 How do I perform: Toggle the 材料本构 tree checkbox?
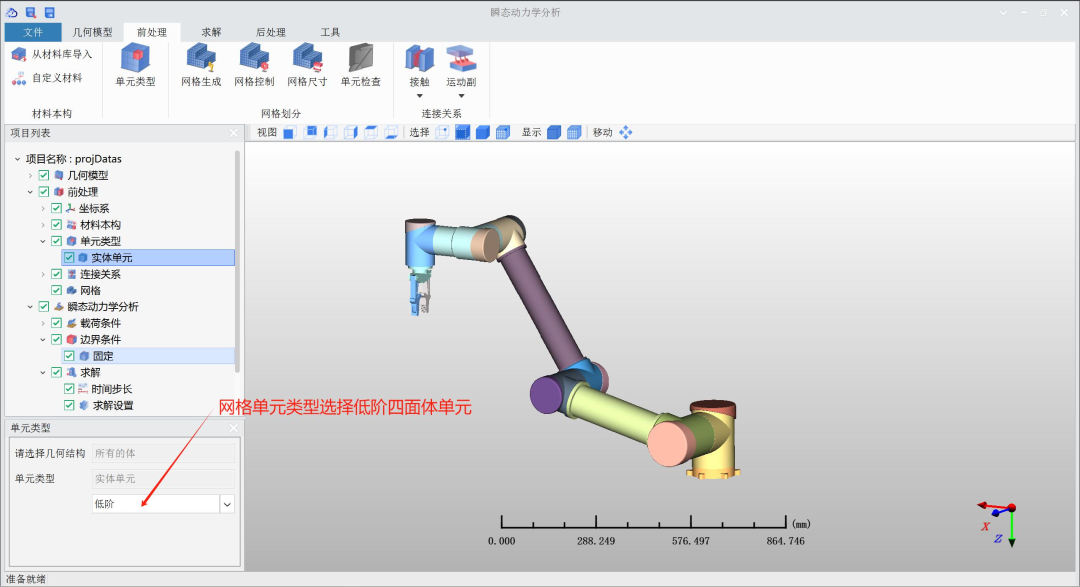(x=56, y=225)
